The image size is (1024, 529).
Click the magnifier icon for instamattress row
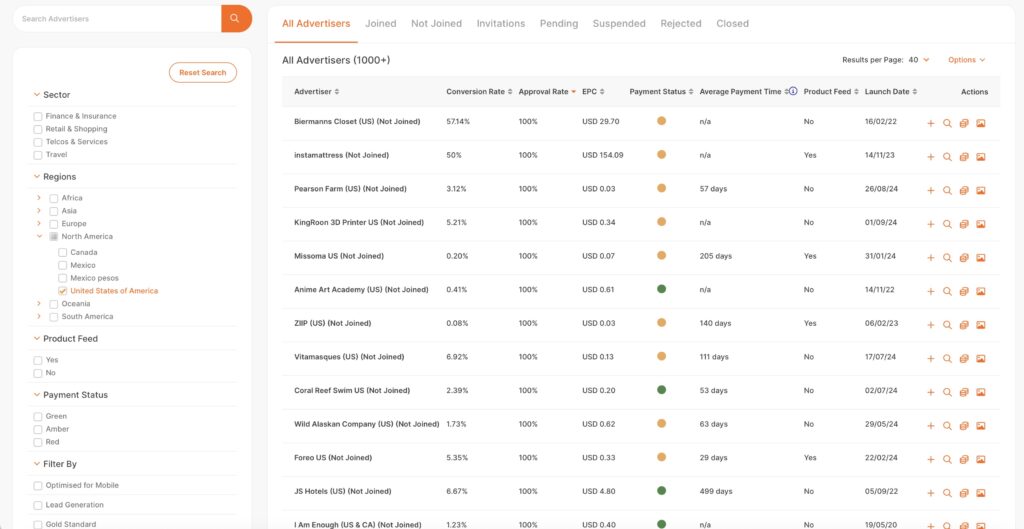[947, 157]
